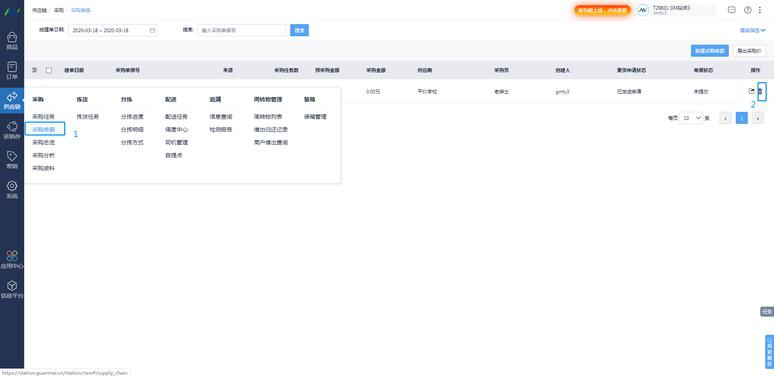The image size is (774, 377).
Task: Go to previous page arrow
Action: click(x=725, y=118)
